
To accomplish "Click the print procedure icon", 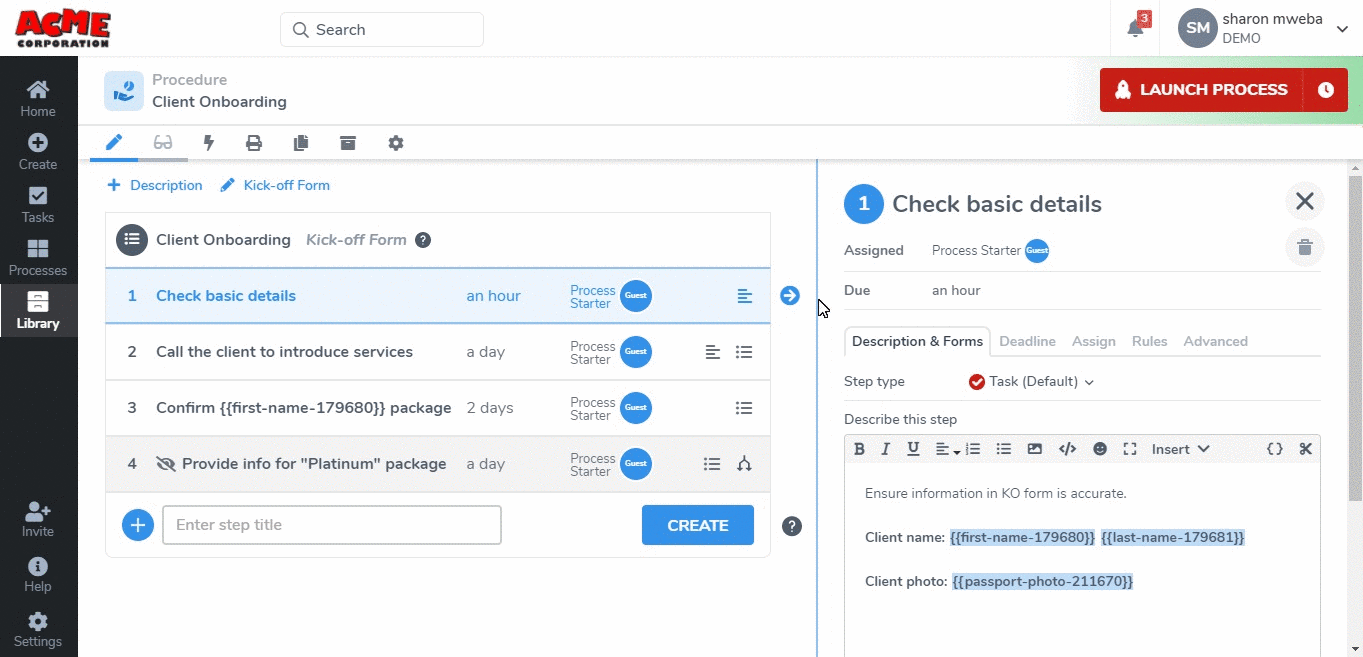I will (254, 143).
